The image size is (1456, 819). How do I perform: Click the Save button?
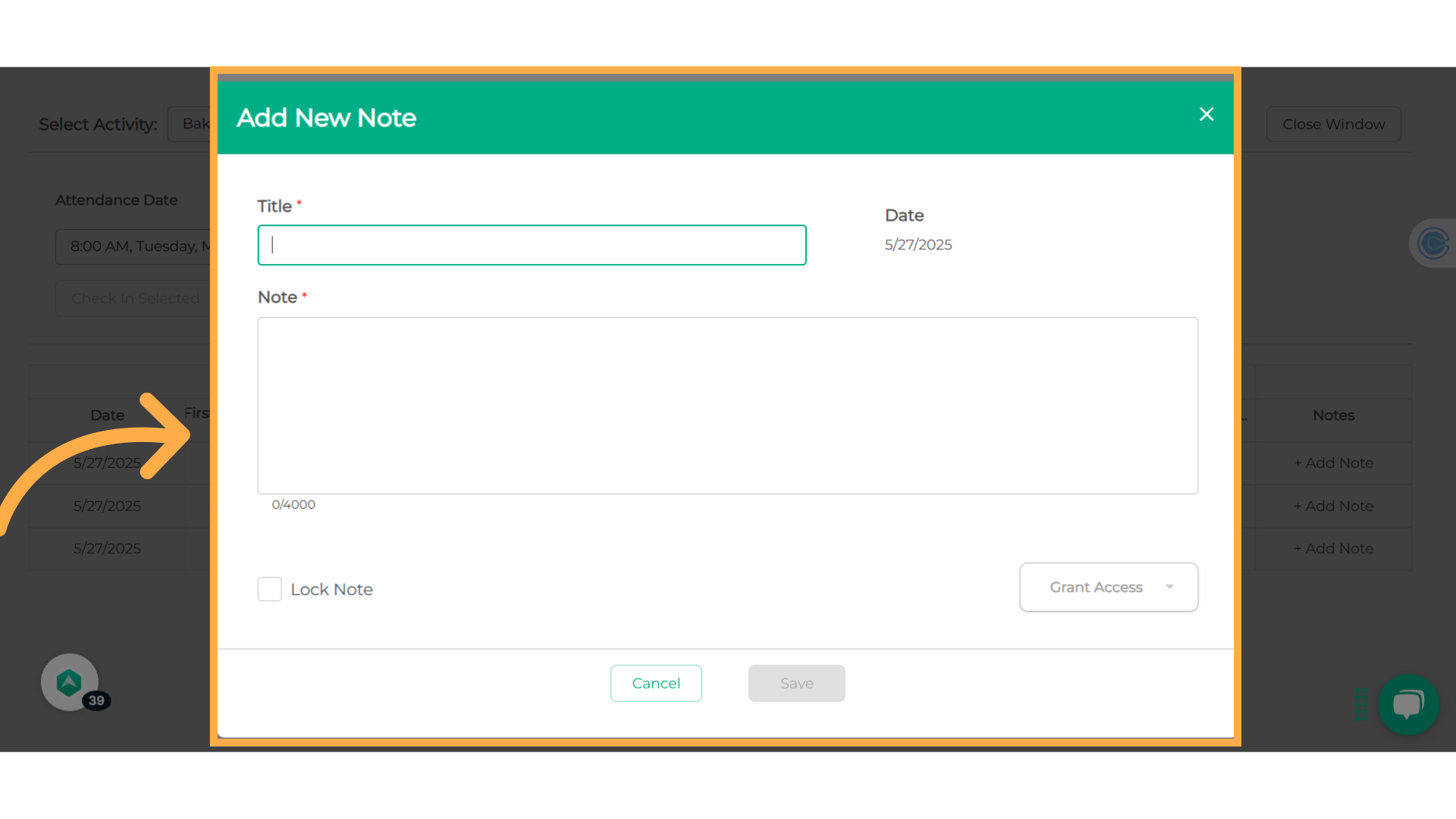pos(796,683)
